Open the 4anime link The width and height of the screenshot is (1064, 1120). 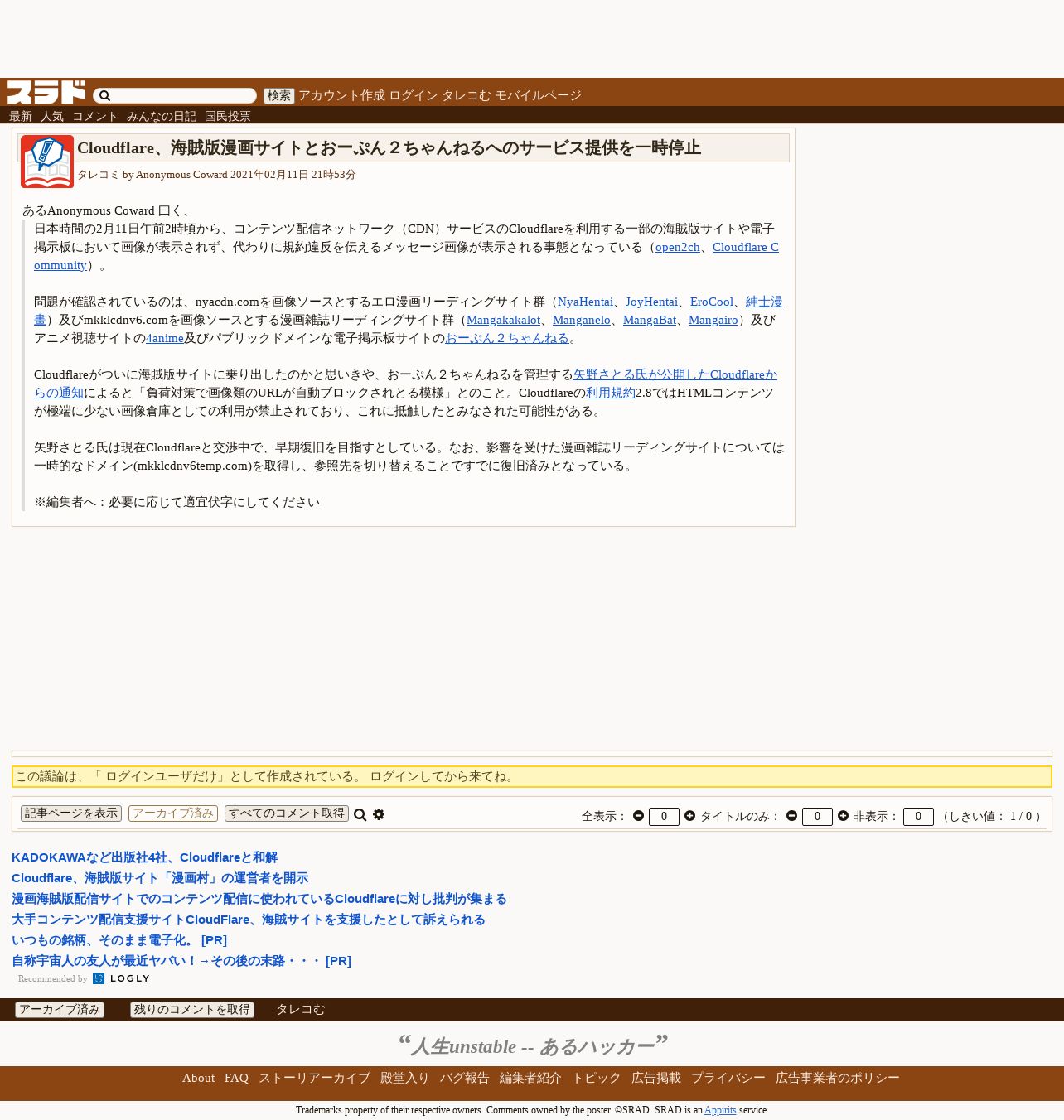coord(165,338)
